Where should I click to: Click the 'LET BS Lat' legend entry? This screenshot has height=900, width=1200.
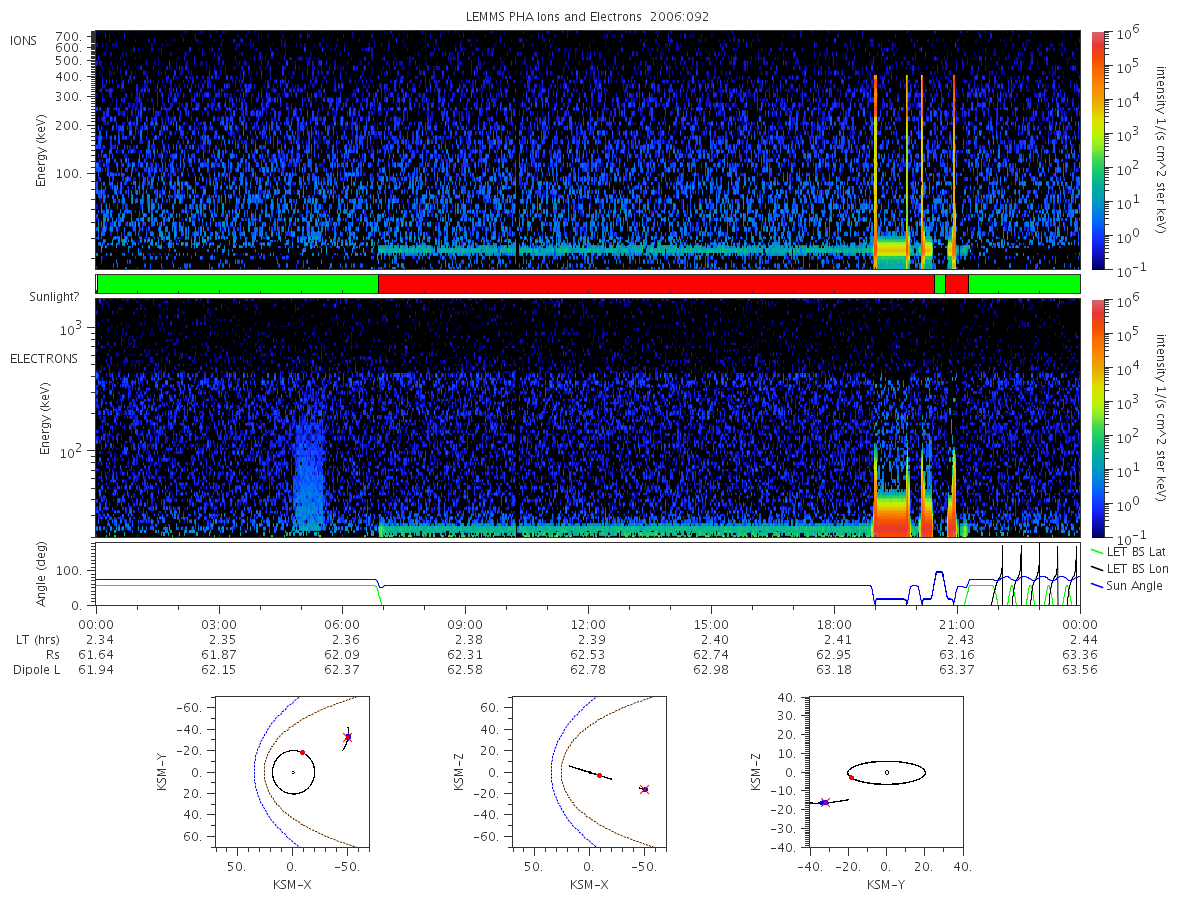(1127, 551)
